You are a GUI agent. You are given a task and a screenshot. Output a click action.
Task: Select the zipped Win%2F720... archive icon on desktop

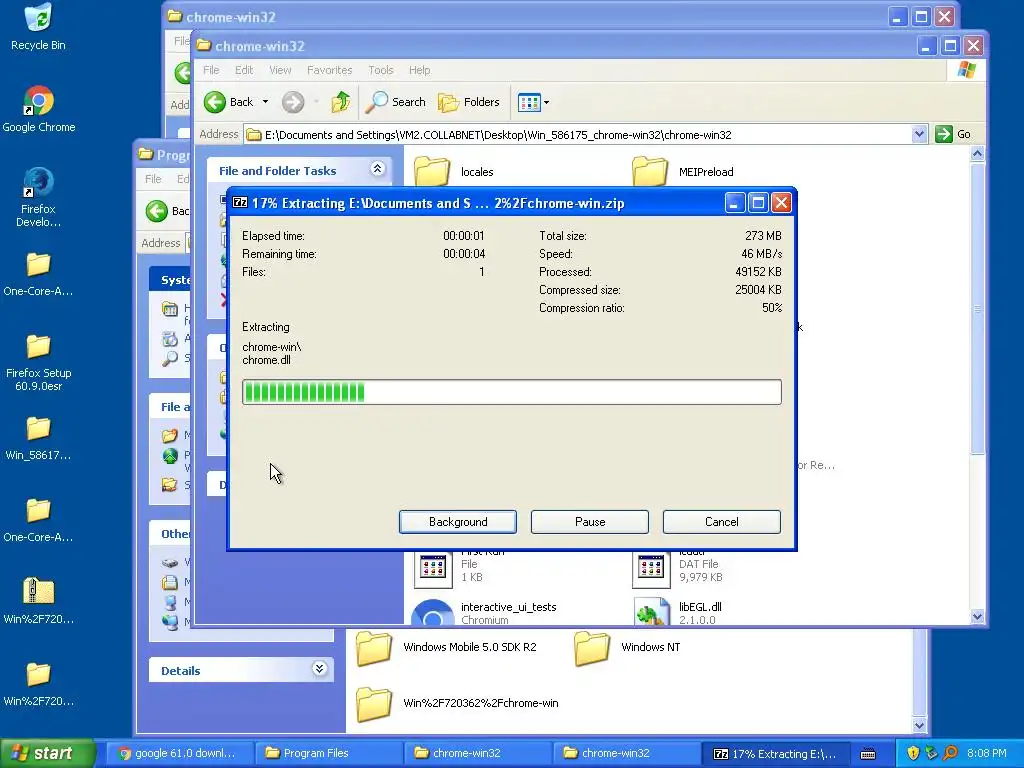coord(38,601)
